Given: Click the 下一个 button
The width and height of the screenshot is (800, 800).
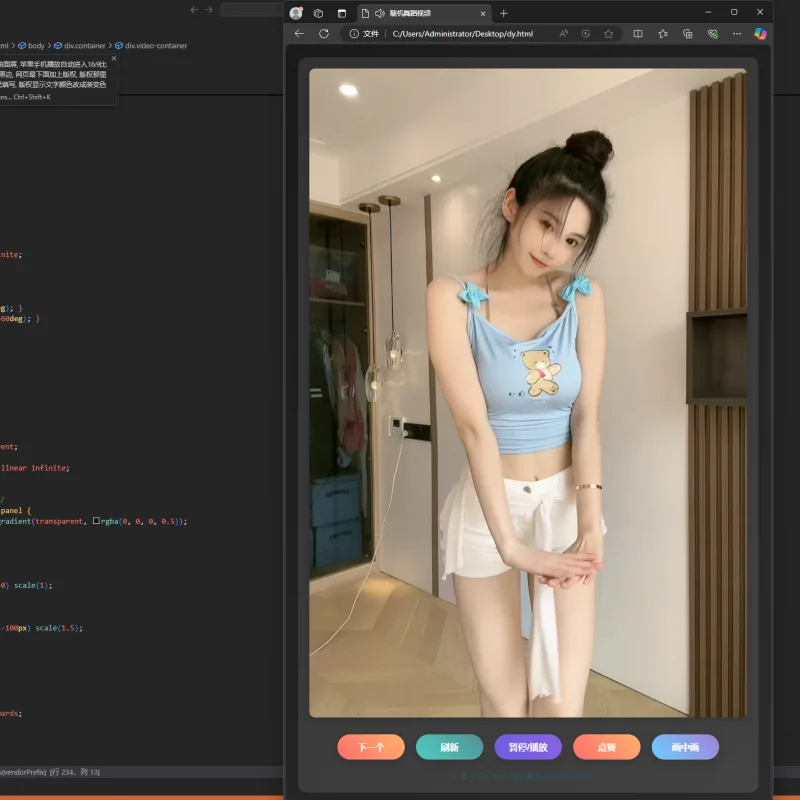Looking at the screenshot, I should coord(371,747).
